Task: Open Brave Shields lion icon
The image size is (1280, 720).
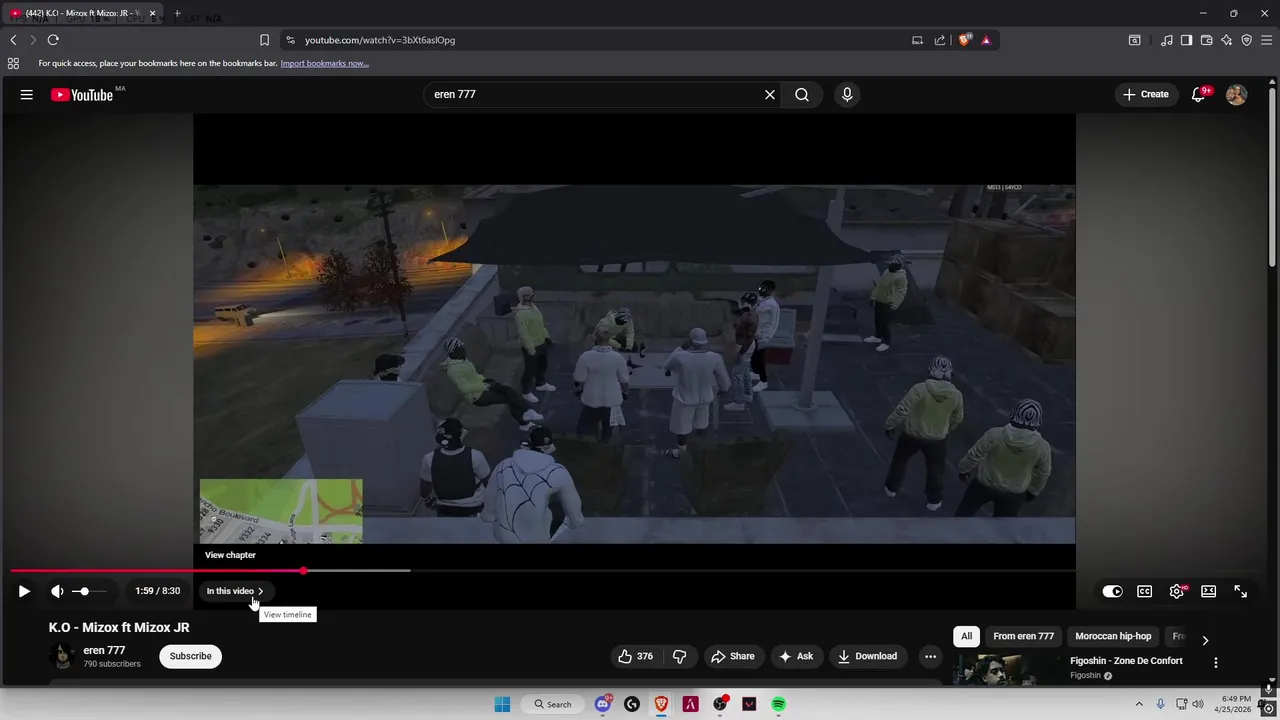Action: [x=964, y=40]
